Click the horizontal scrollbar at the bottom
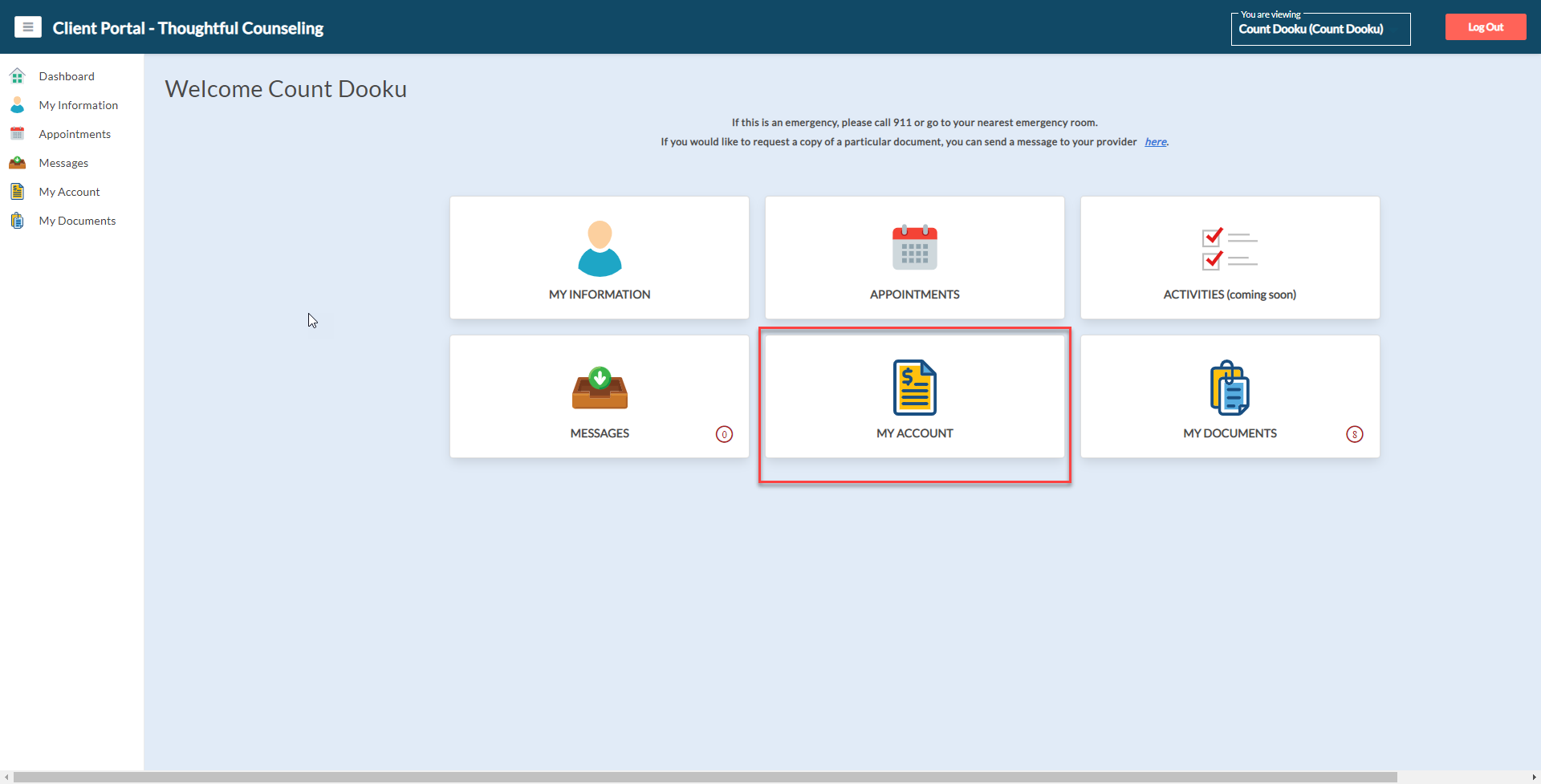Screen dimensions: 1541x784 click(x=705, y=777)
